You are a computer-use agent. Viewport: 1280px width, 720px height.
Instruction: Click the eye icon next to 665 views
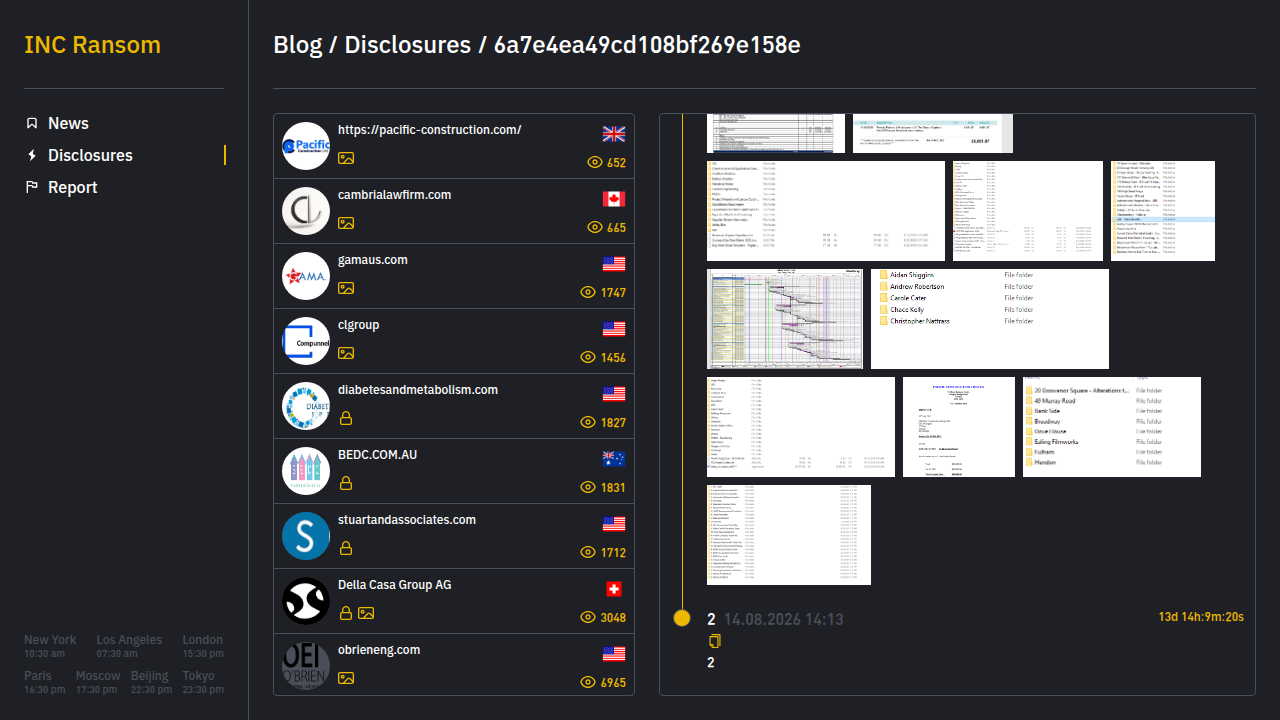(595, 227)
